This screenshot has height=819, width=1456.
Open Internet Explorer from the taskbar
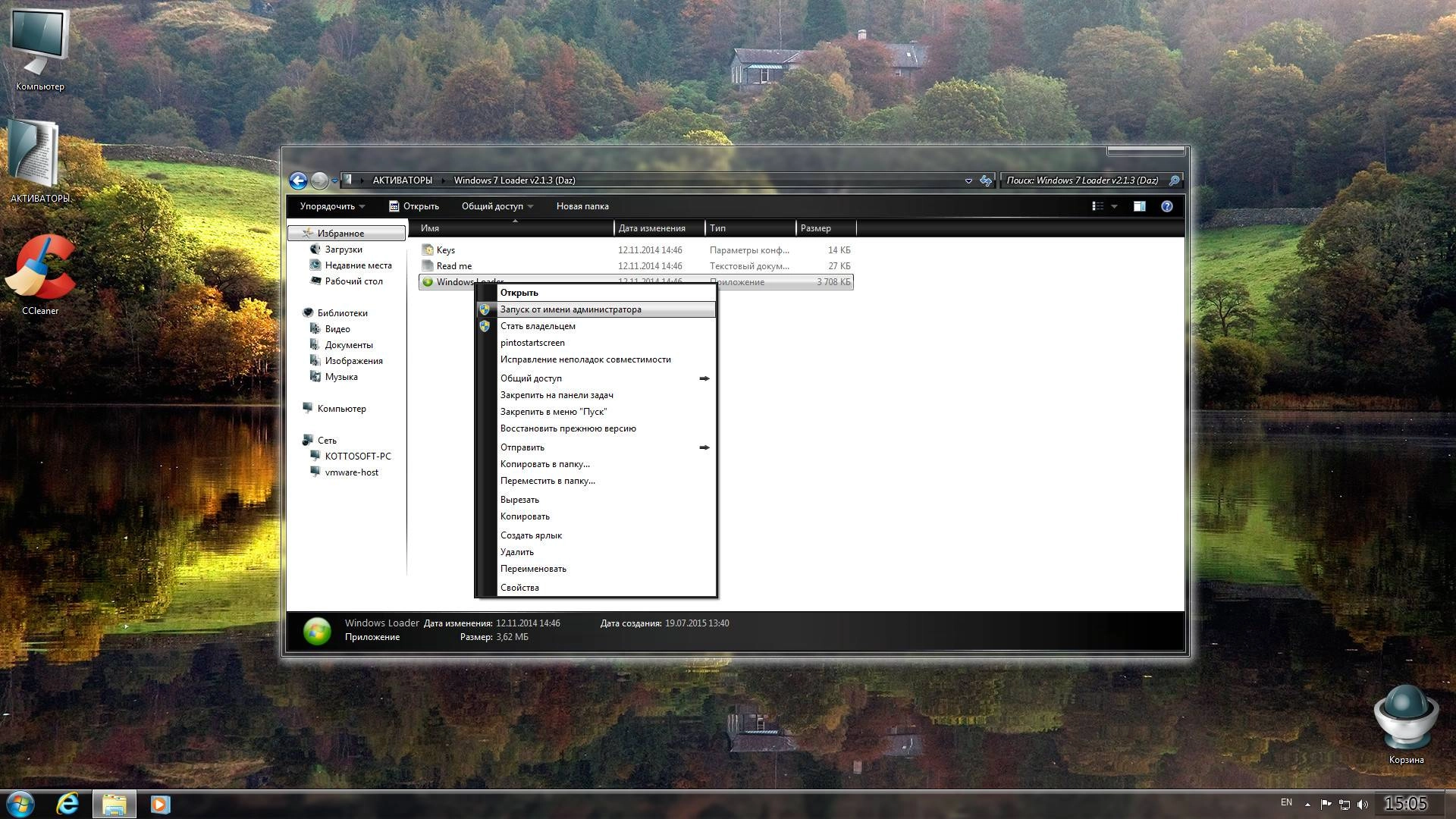(x=68, y=804)
